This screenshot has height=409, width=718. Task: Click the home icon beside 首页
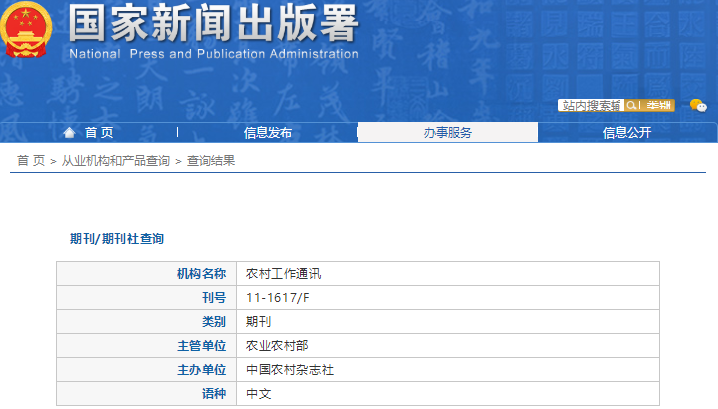click(x=69, y=133)
